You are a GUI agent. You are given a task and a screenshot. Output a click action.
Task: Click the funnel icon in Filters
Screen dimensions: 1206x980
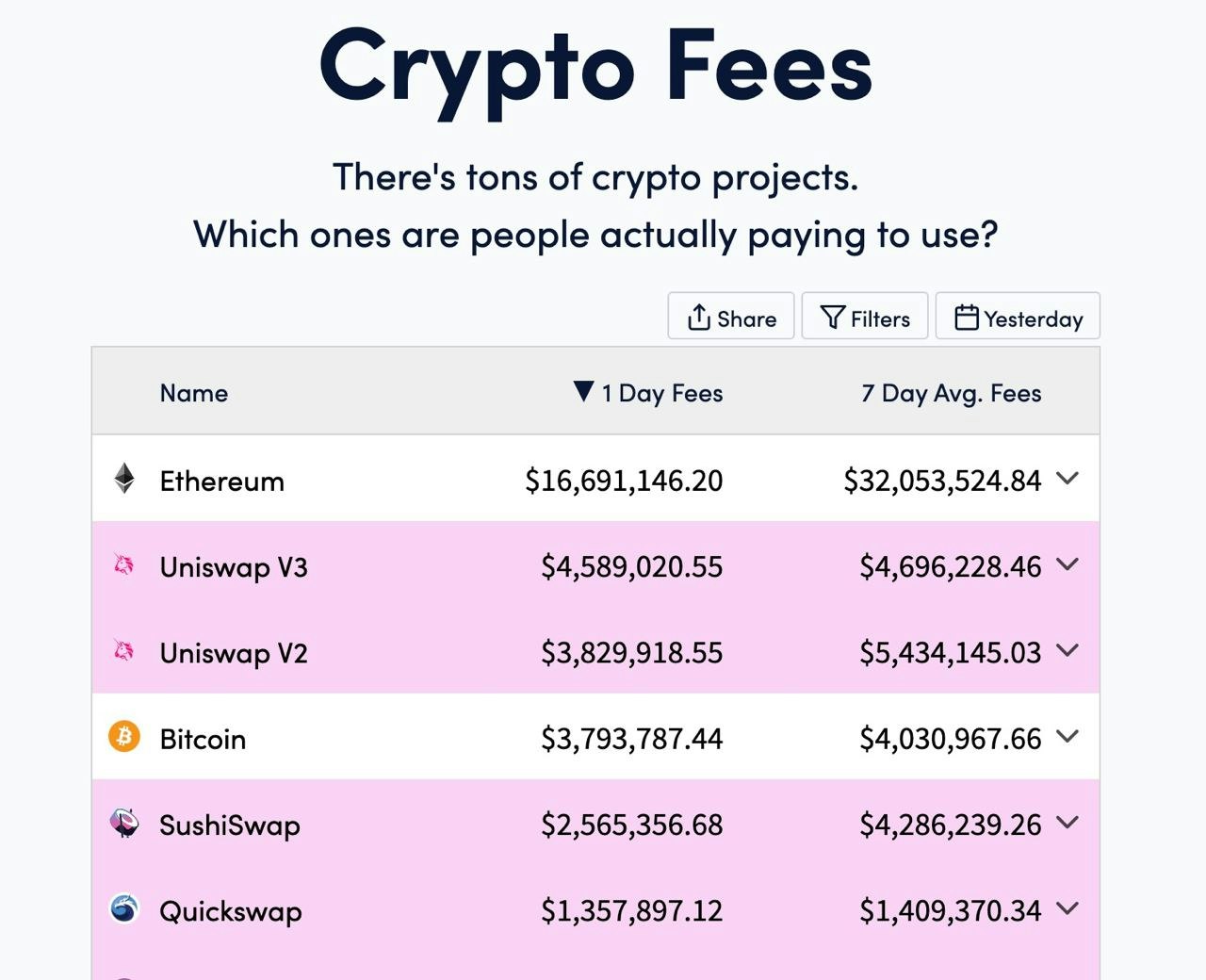(x=833, y=317)
